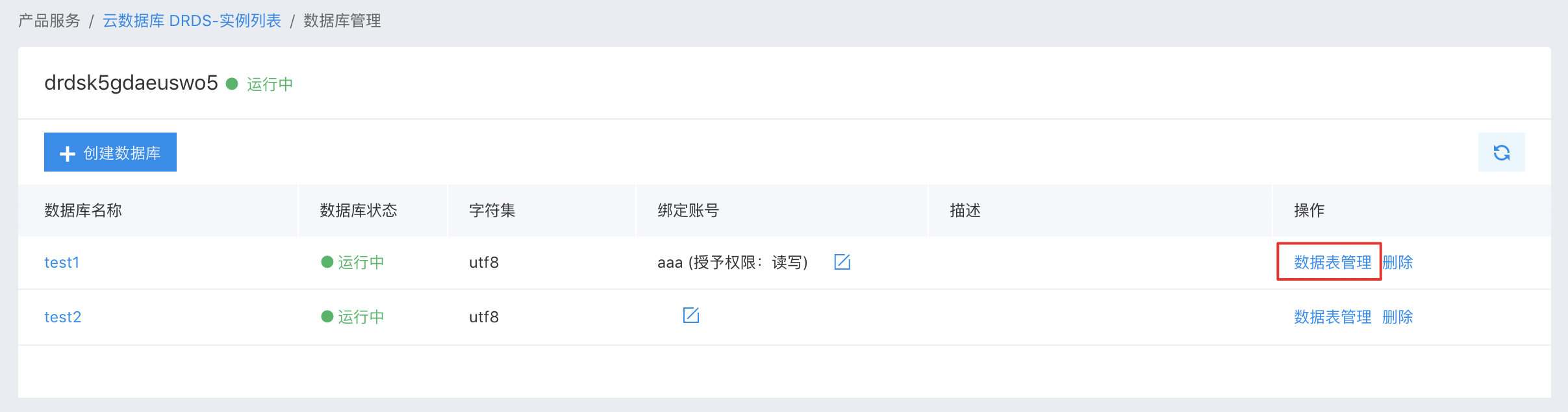1568x412 pixels.
Task: Click the 数据库状态 column header
Action: [358, 211]
